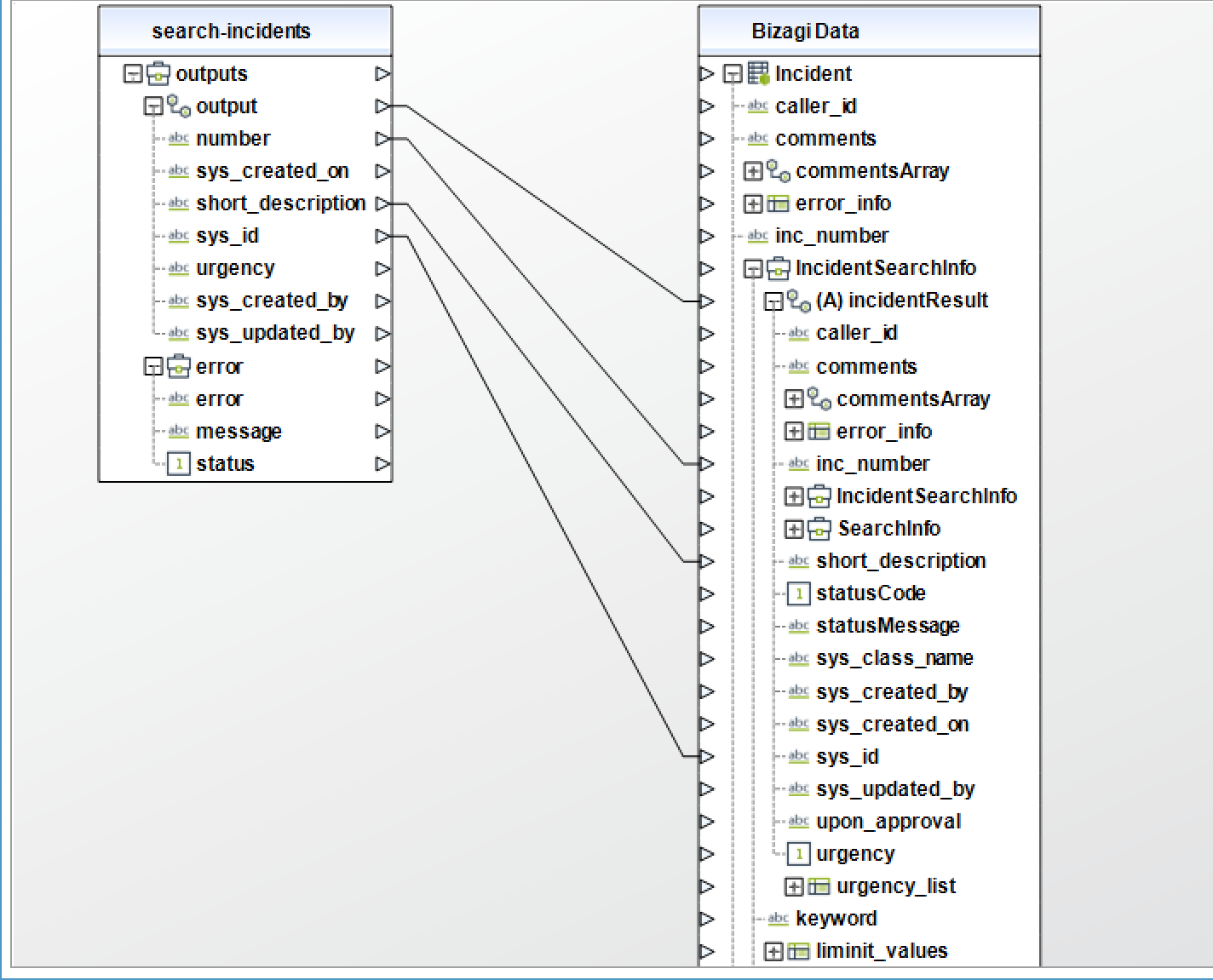
Task: Collapse the output node in search-incidents
Action: pos(153,106)
